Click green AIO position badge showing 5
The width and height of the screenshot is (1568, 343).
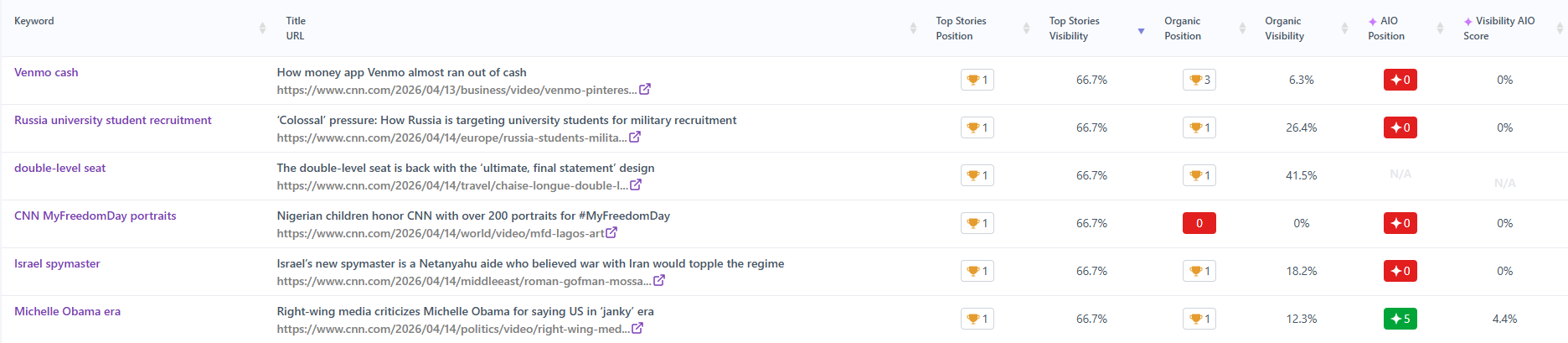[1400, 319]
